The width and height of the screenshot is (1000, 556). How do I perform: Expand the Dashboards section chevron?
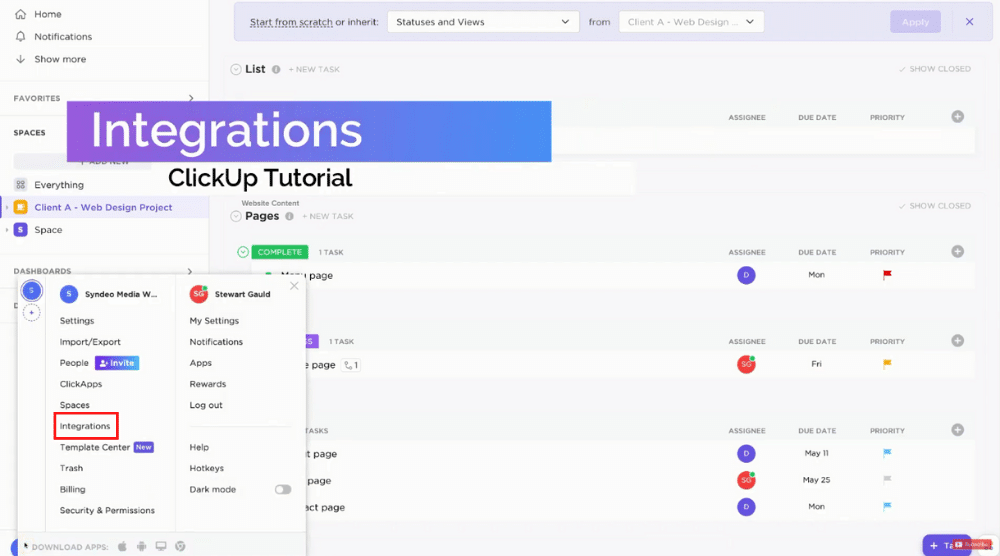pos(189,271)
